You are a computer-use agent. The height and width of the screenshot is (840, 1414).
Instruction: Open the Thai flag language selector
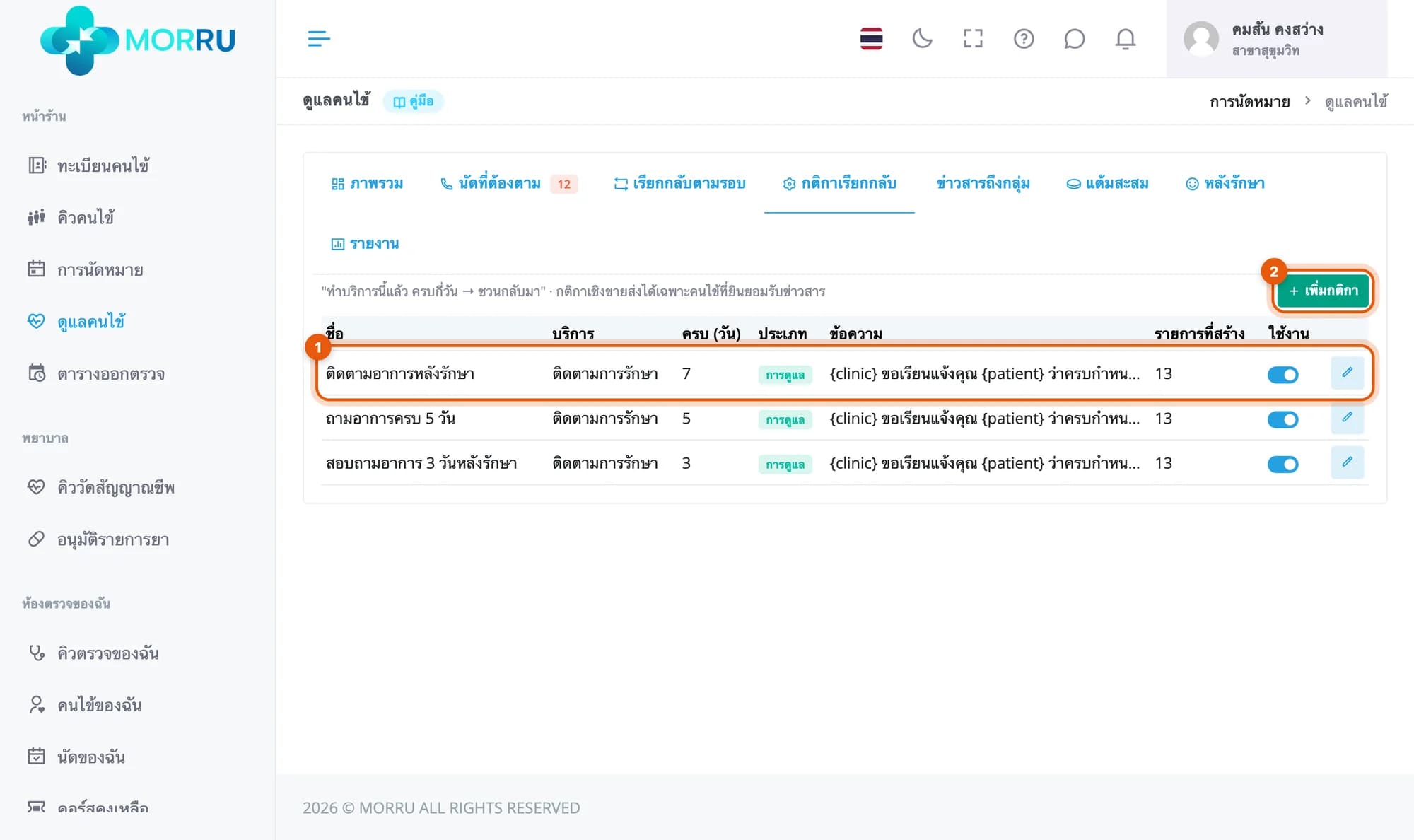click(871, 38)
